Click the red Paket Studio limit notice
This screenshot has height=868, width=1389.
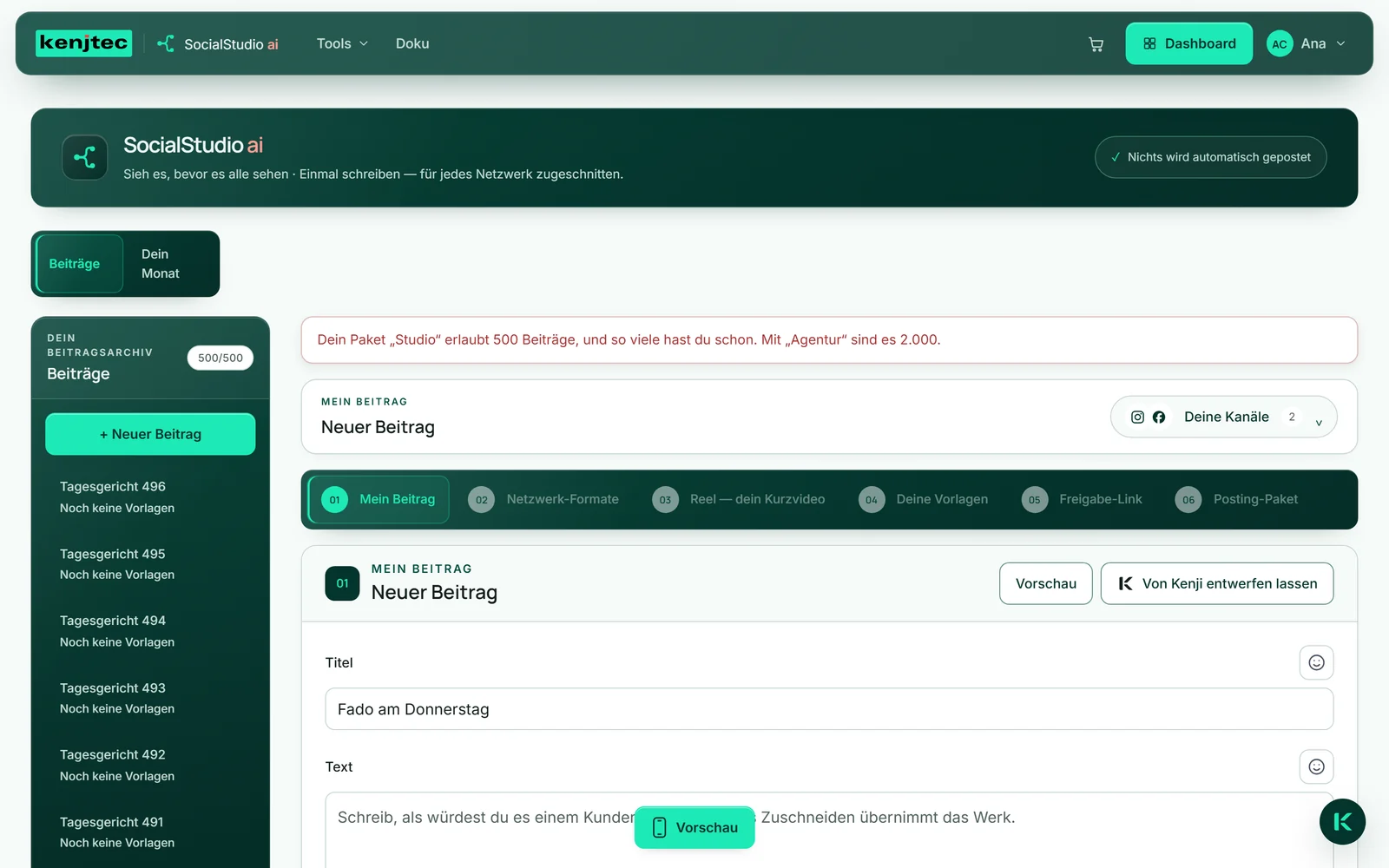829,340
